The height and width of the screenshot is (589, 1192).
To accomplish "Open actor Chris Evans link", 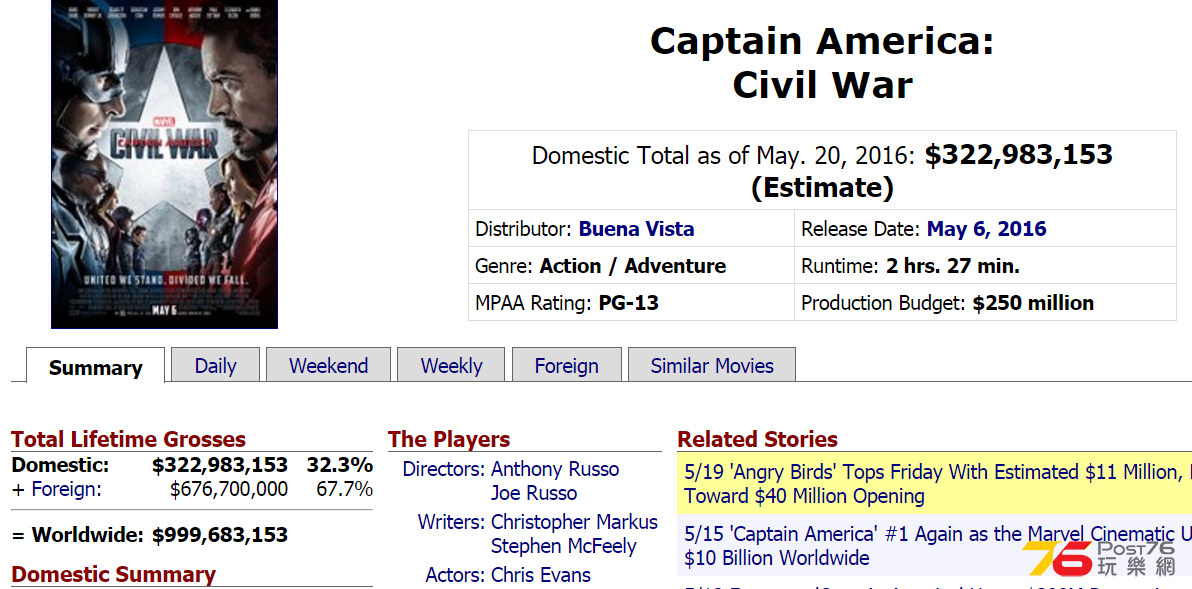I will (x=541, y=575).
